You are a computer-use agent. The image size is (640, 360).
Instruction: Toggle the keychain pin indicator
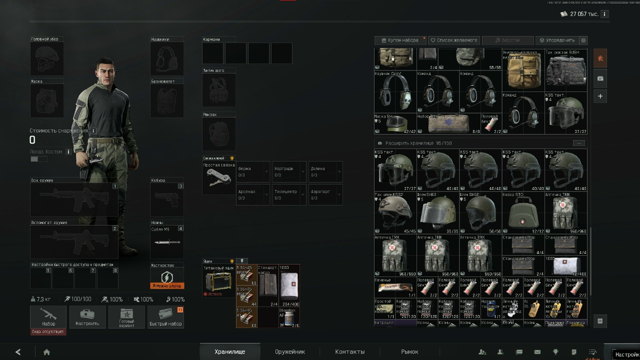coord(232,158)
